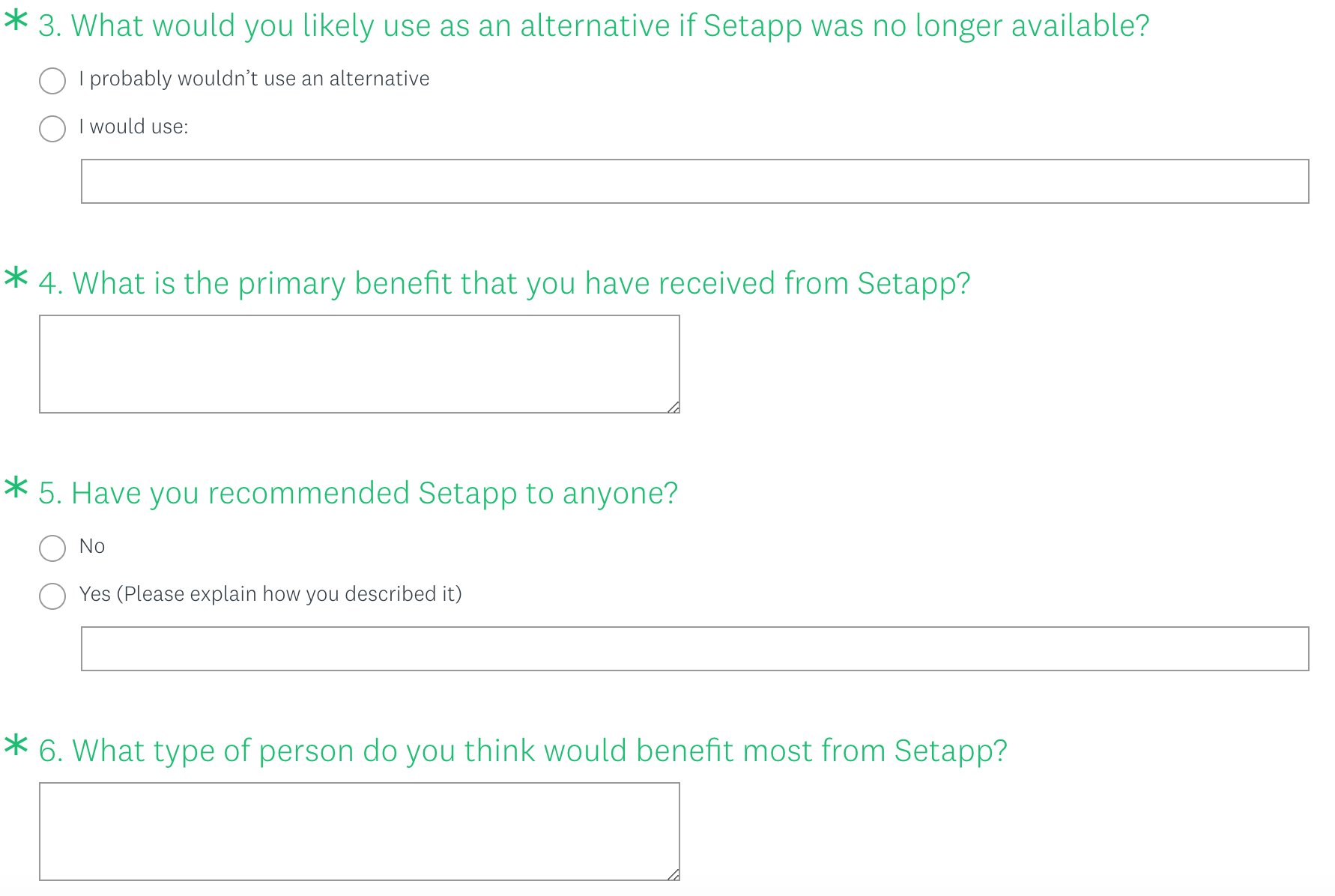
Task: Click question 5 heading about recommending Setapp
Action: point(358,494)
